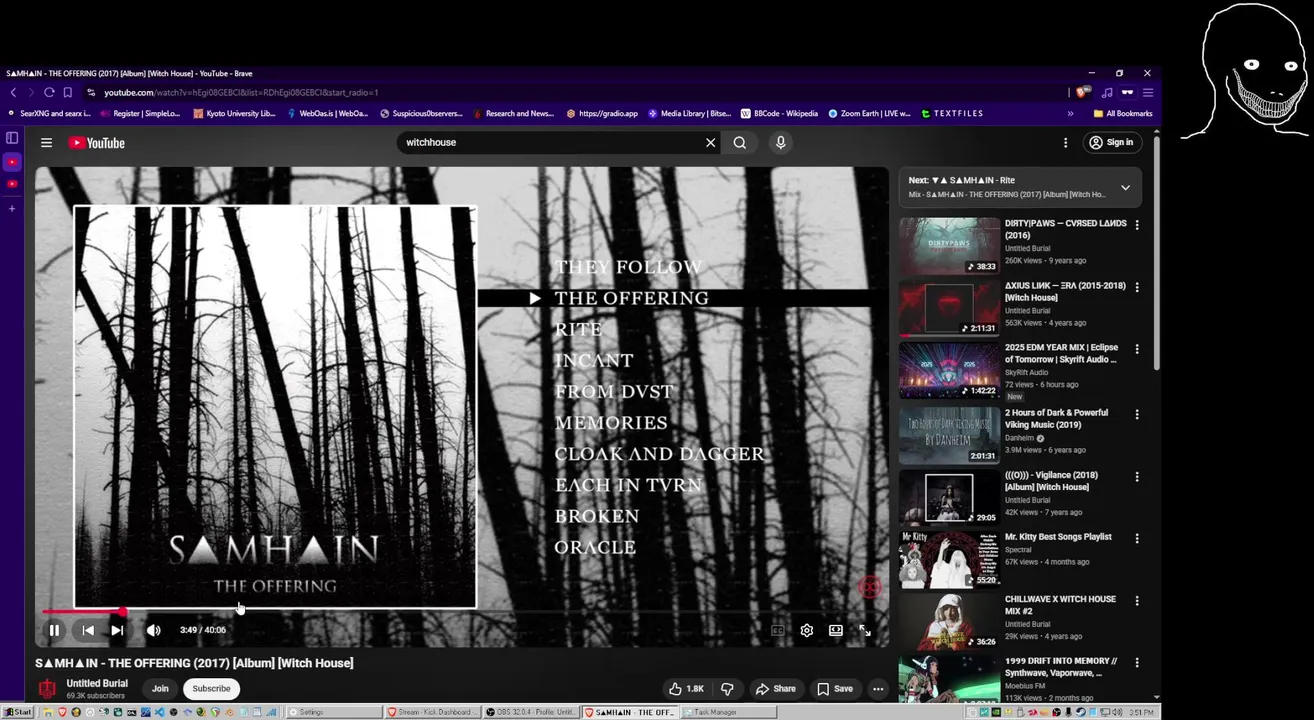Save the video to a playlist

(835, 688)
